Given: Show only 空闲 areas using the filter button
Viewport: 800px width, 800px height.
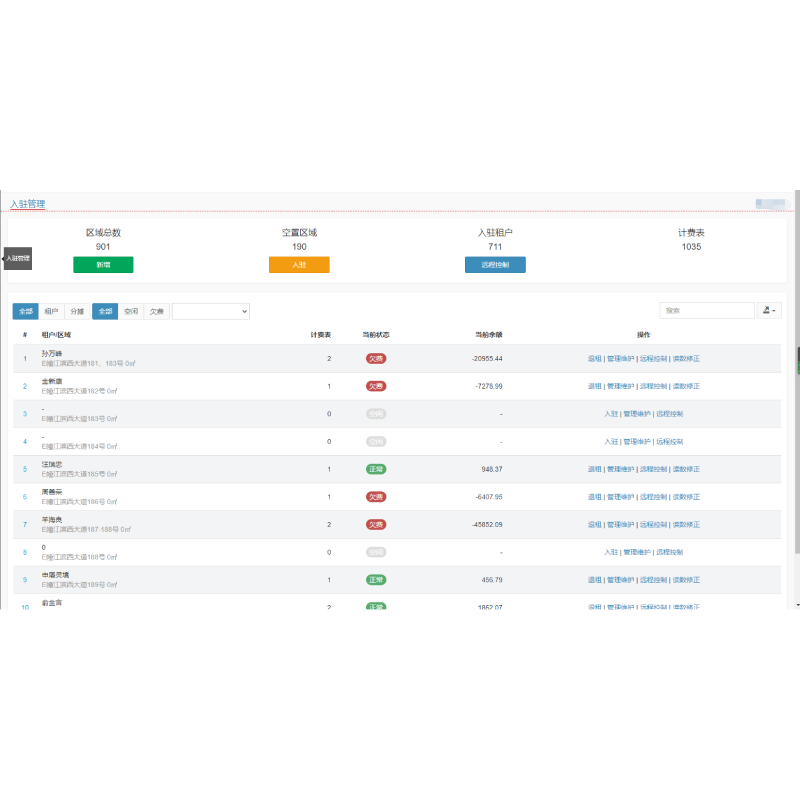Looking at the screenshot, I should tap(131, 311).
